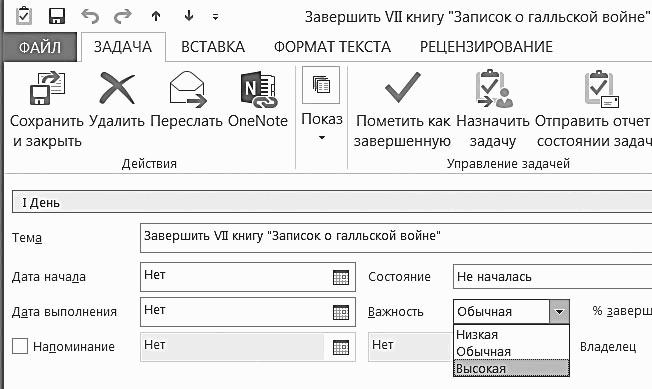The height and width of the screenshot is (389, 652).
Task: Expand the Показ dropdown arrow
Action: pos(321,138)
